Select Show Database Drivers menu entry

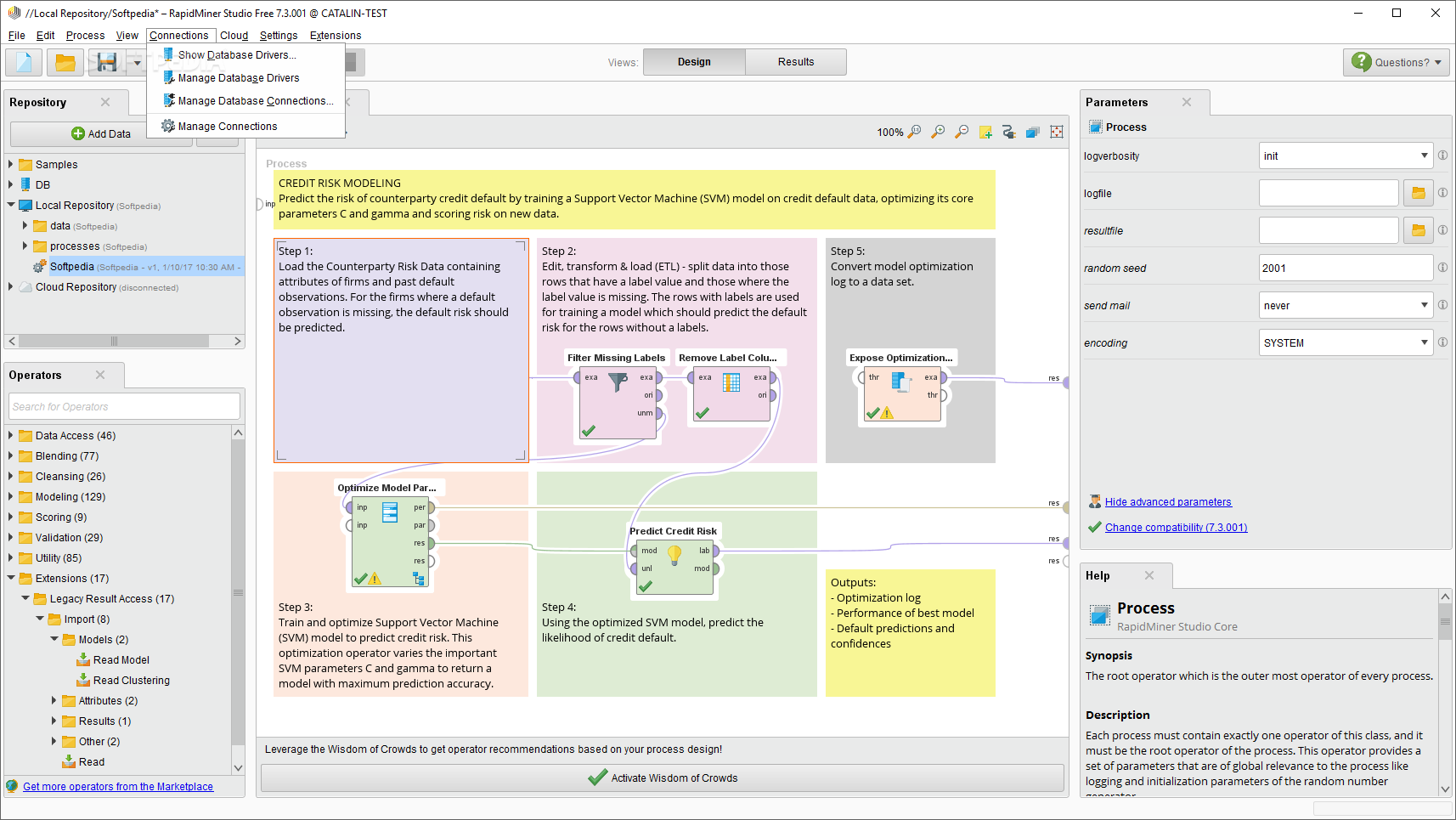(246, 54)
